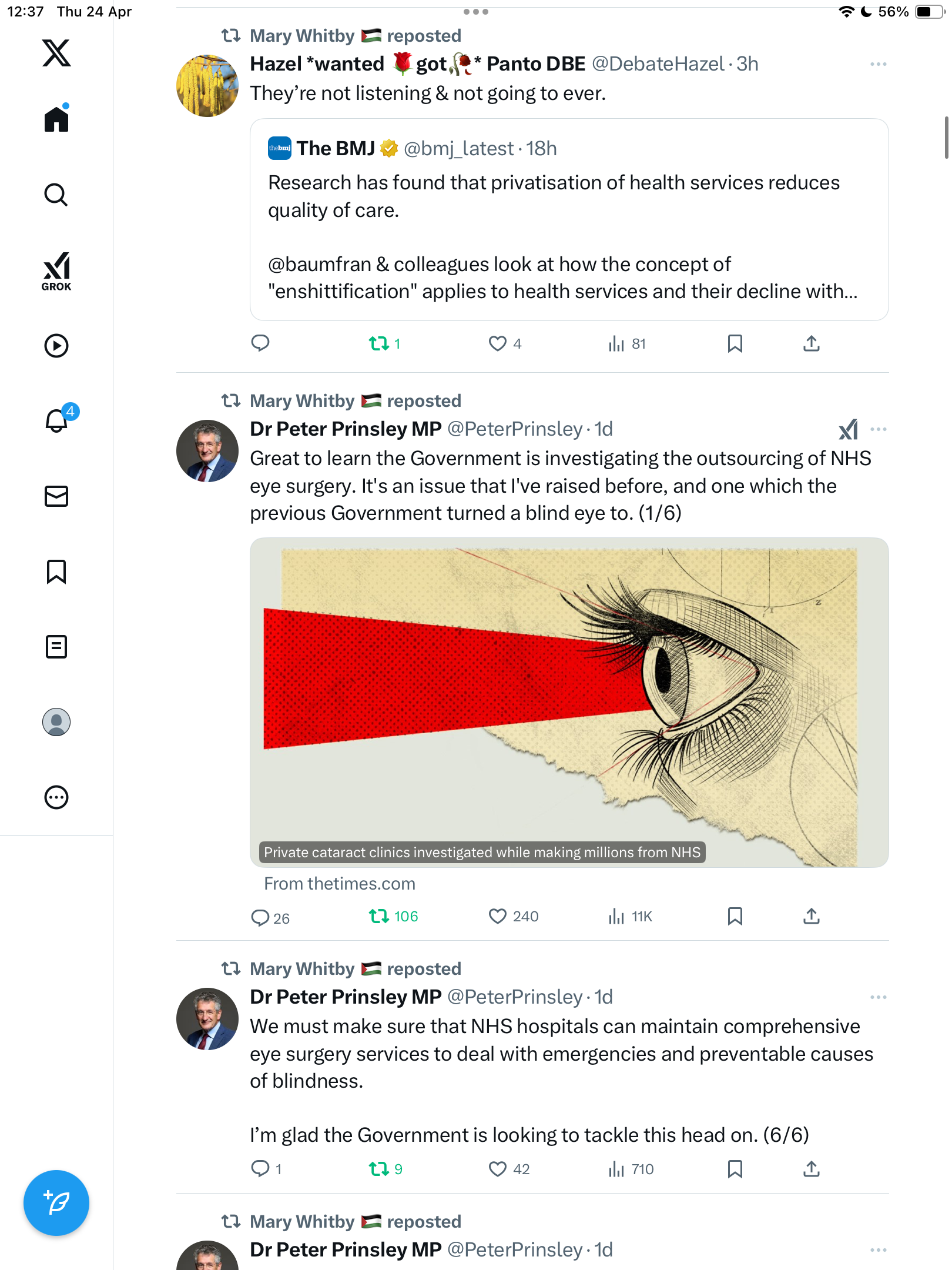The width and height of the screenshot is (952, 1270).
Task: Open the notifications bell
Action: [x=58, y=420]
